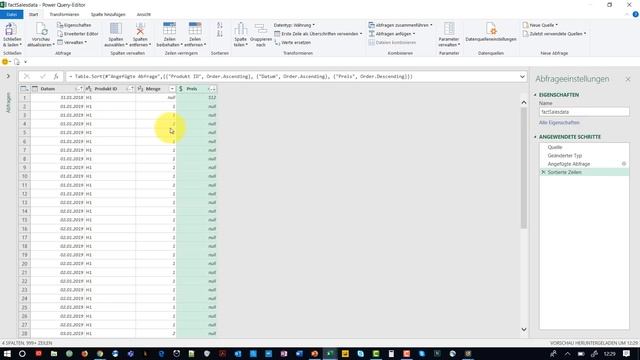Click the fx function icon
The width and height of the screenshot is (640, 360).
point(56,76)
